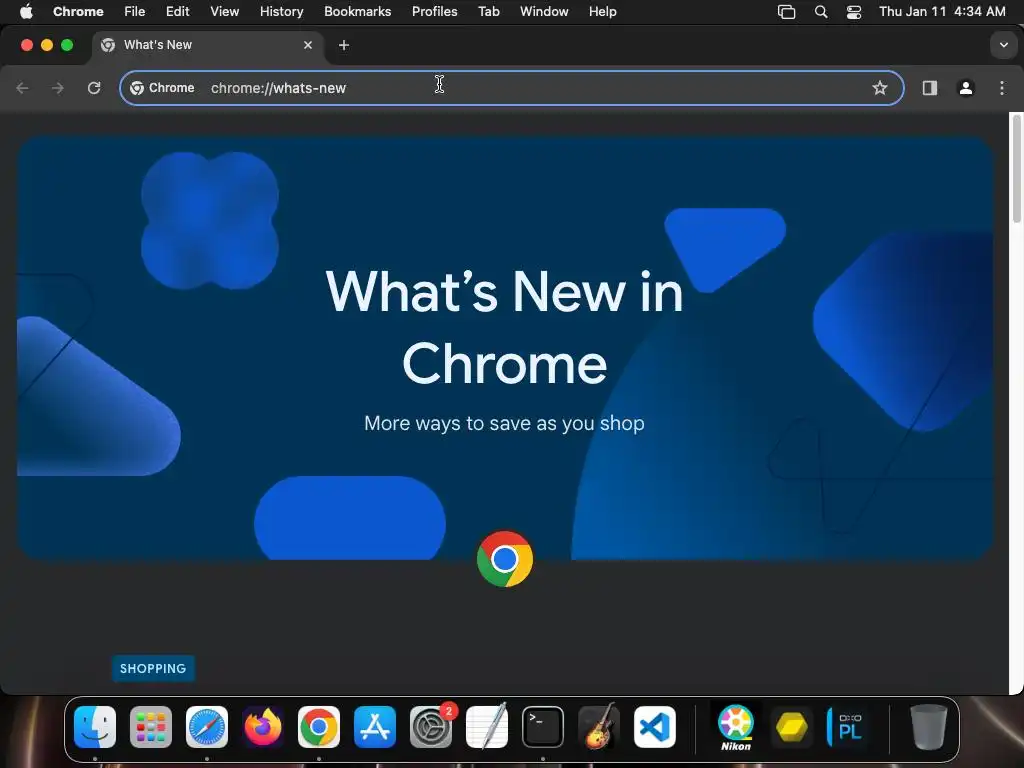Select the What's New tab

coord(208,45)
